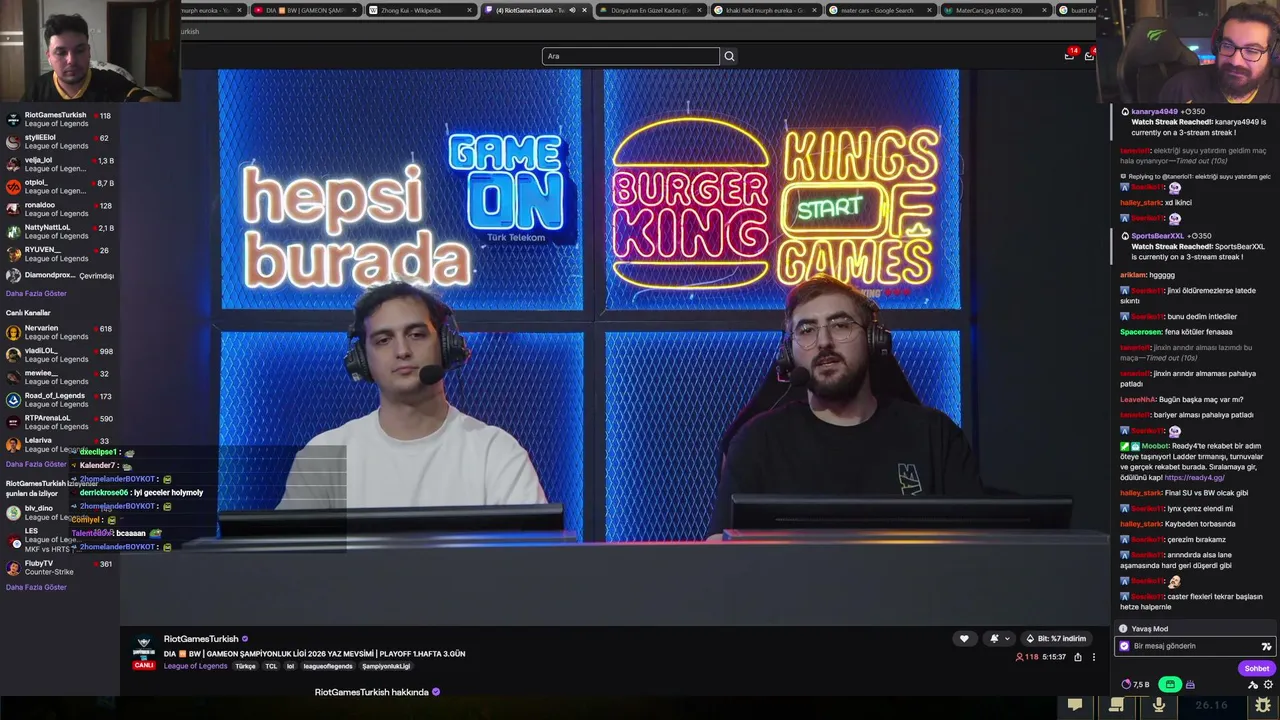Click the live stream video player
Viewport: 1280px width, 720px height.
tap(615, 345)
